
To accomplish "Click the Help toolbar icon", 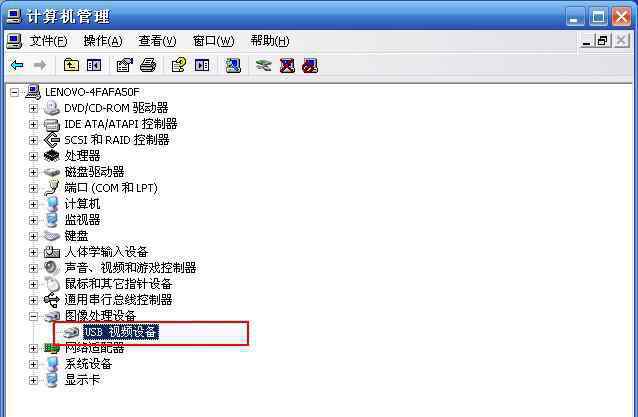I will [x=179, y=65].
